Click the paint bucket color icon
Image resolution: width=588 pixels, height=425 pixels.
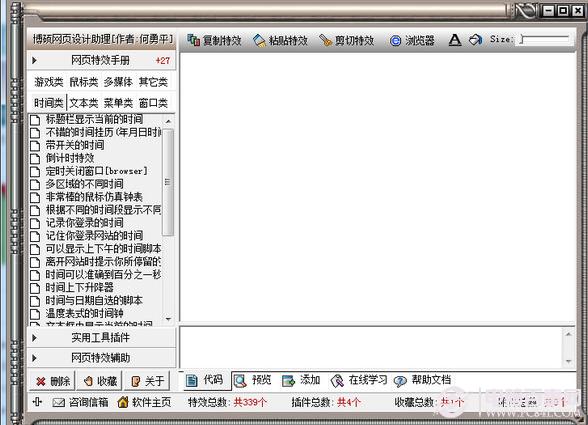tap(476, 40)
